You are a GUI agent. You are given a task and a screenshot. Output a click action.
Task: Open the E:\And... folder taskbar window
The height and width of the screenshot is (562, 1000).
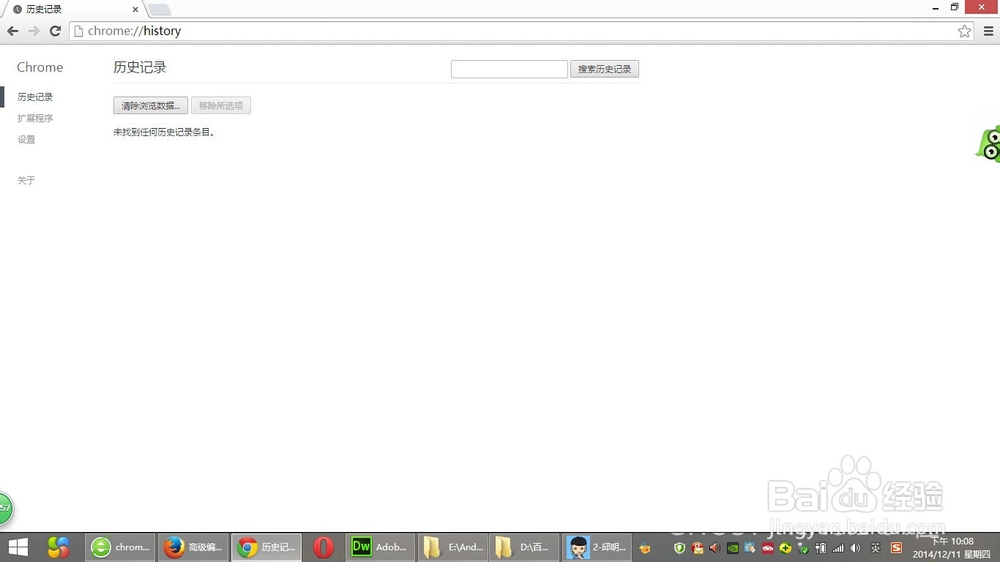pyautogui.click(x=453, y=547)
